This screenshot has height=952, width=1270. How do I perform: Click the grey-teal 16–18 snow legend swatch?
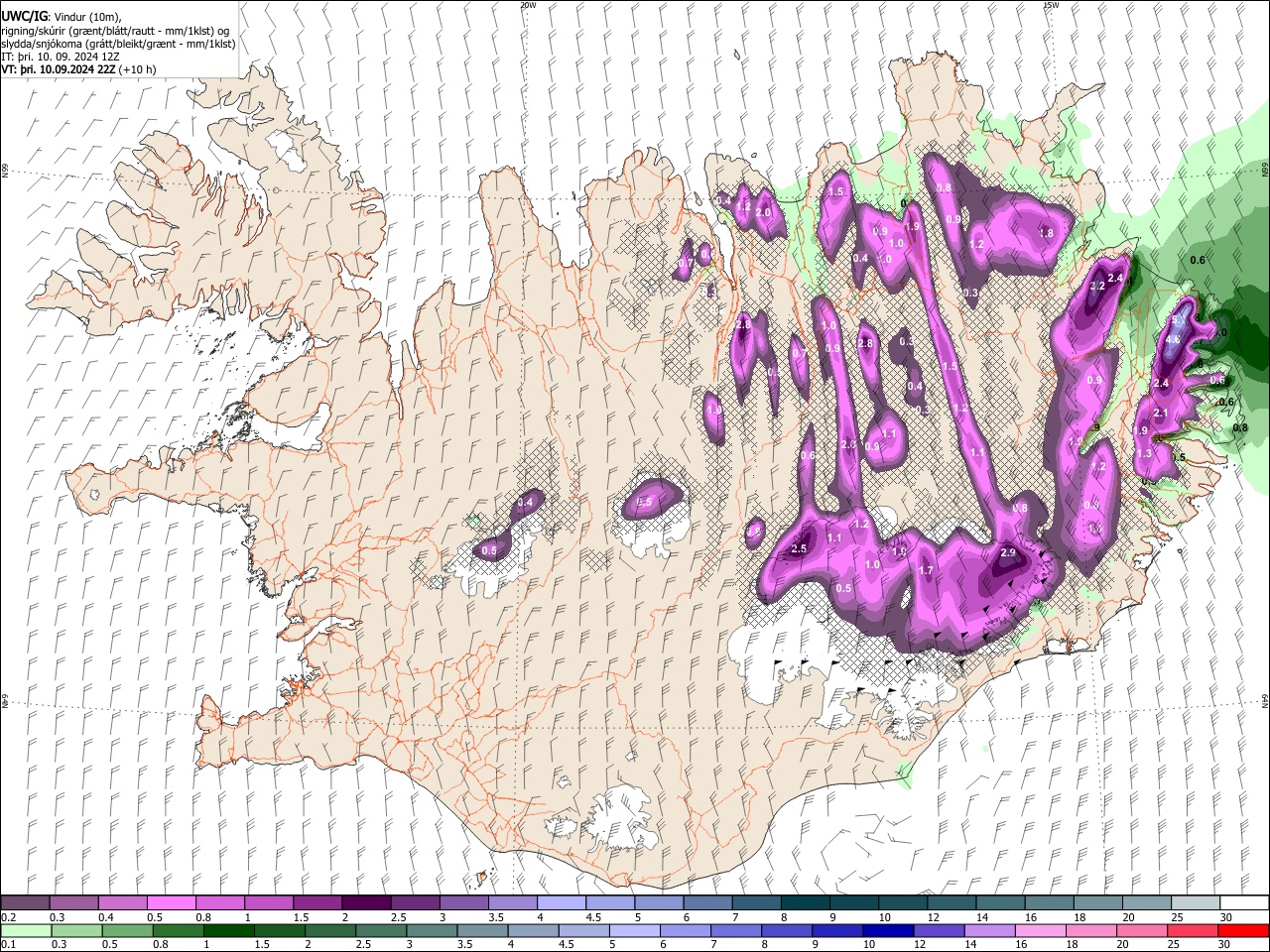tap(1050, 903)
